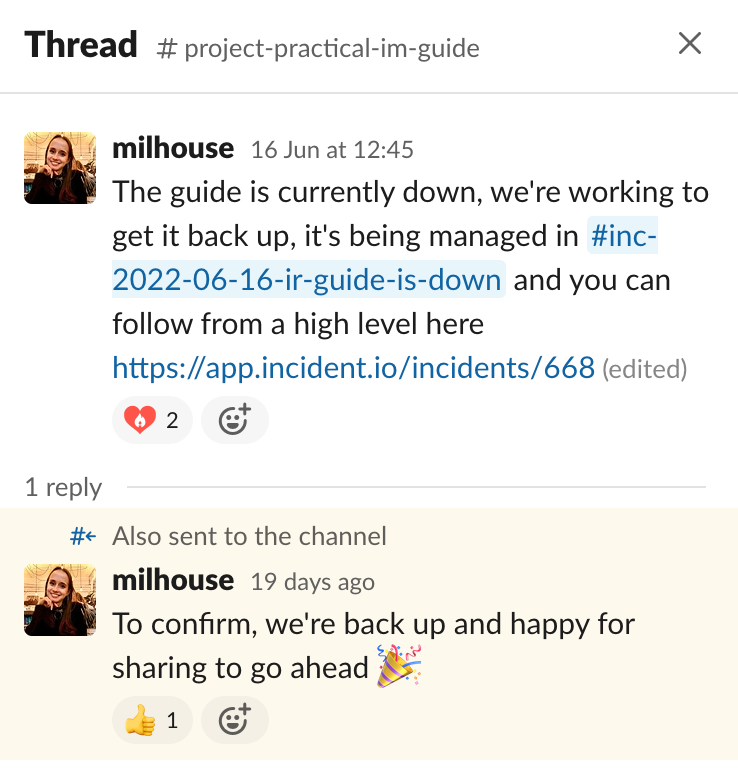The height and width of the screenshot is (772, 738).
Task: Click the '1 reply' divider label
Action: tap(64, 487)
